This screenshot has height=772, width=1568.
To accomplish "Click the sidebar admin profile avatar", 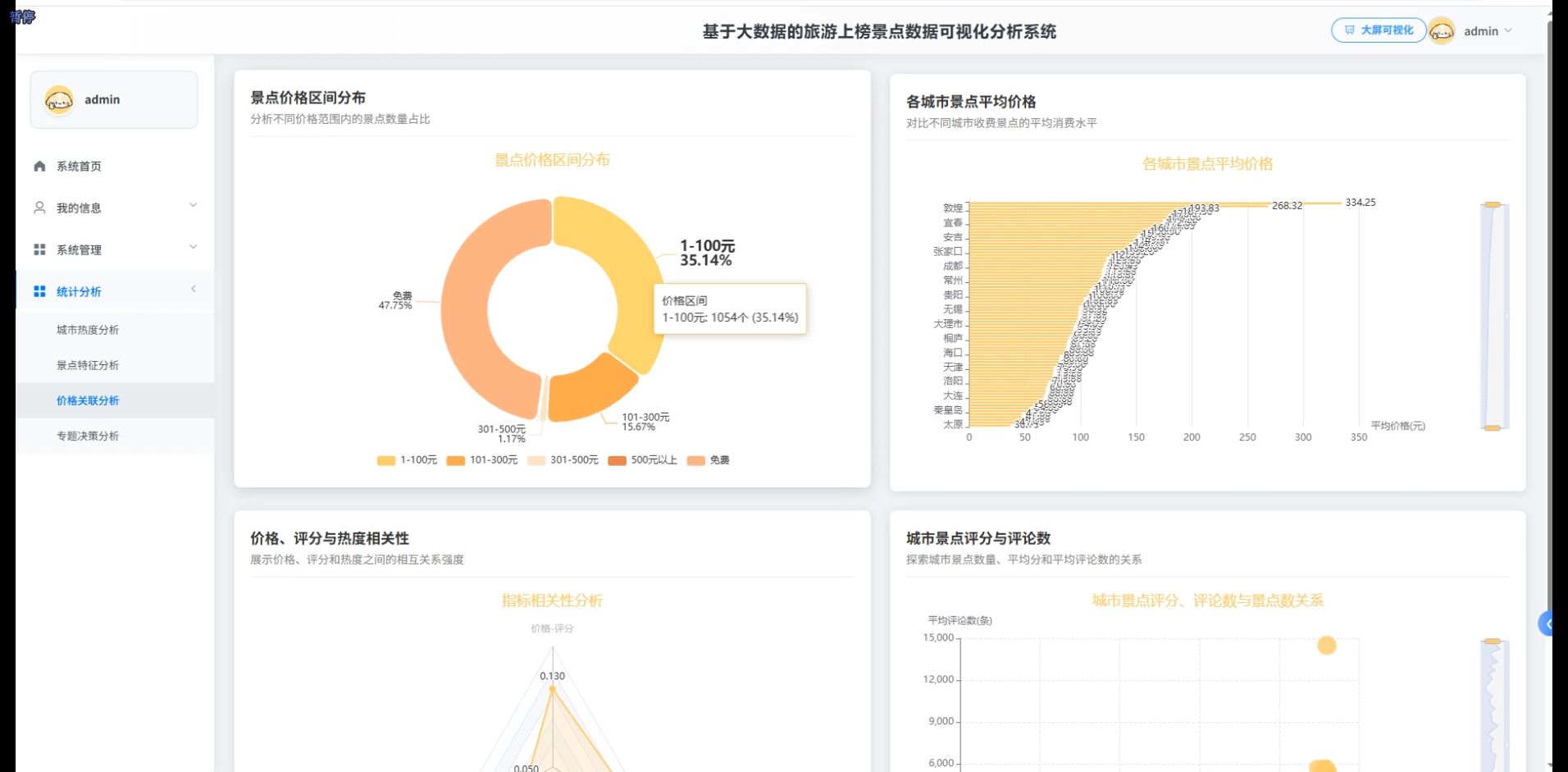I will pyautogui.click(x=59, y=100).
